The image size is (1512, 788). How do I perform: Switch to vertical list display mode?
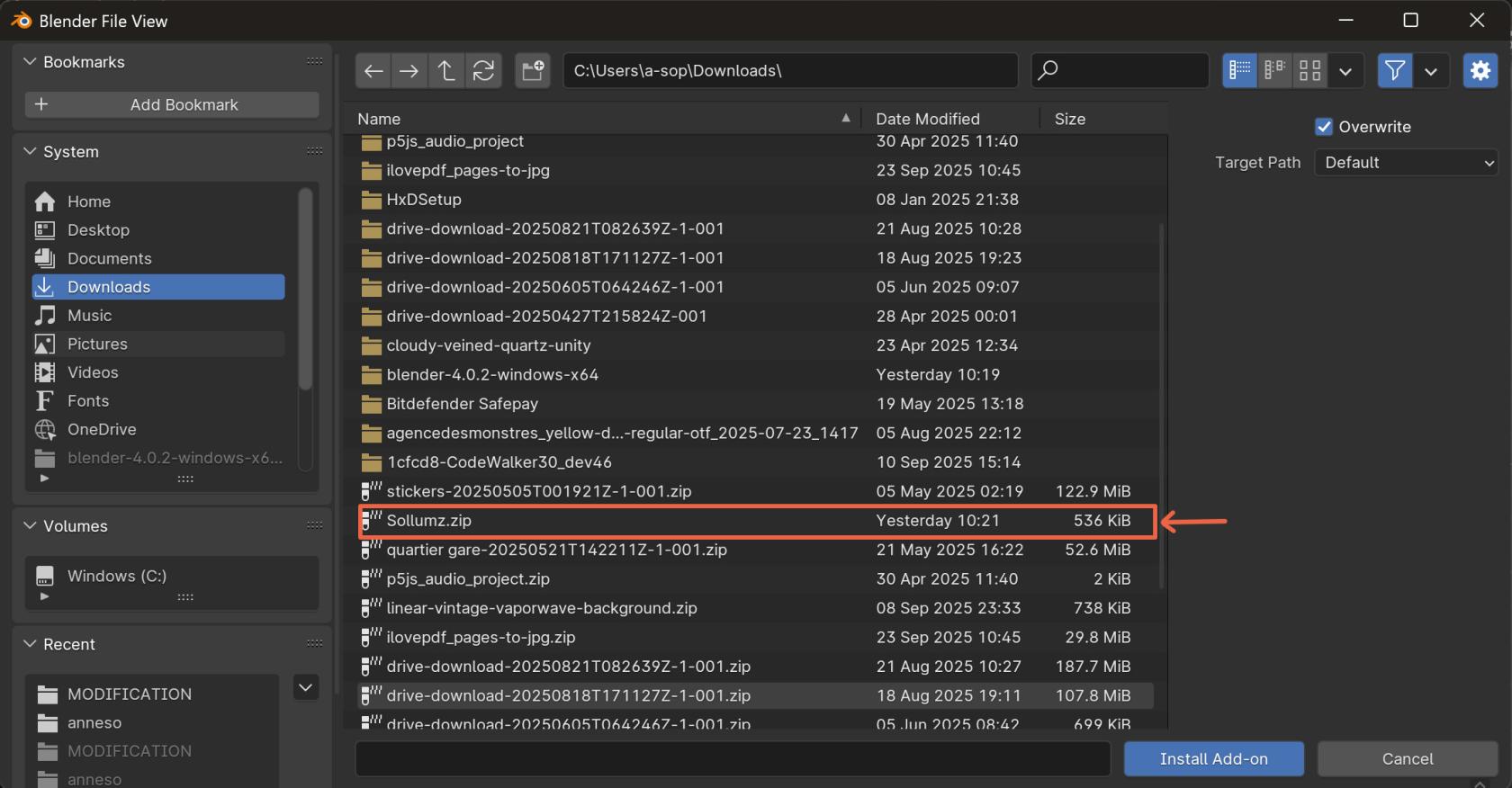point(1239,71)
